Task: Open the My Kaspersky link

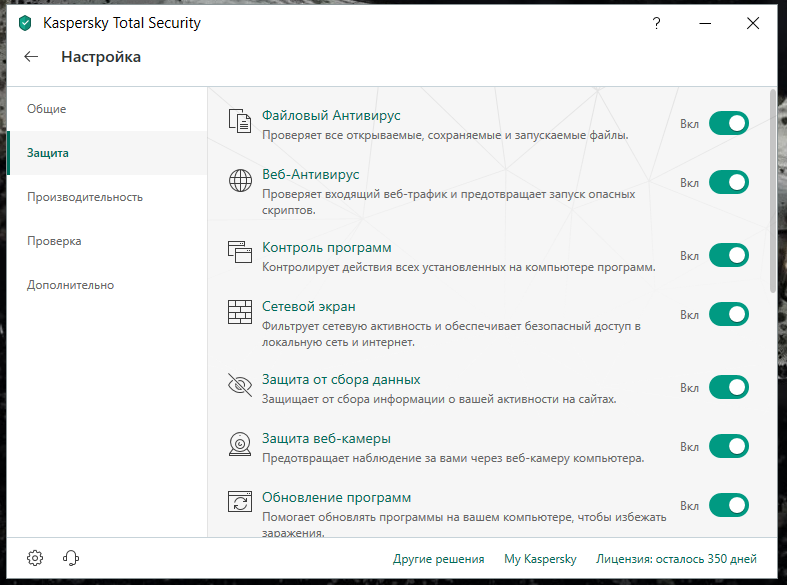Action: pos(540,559)
